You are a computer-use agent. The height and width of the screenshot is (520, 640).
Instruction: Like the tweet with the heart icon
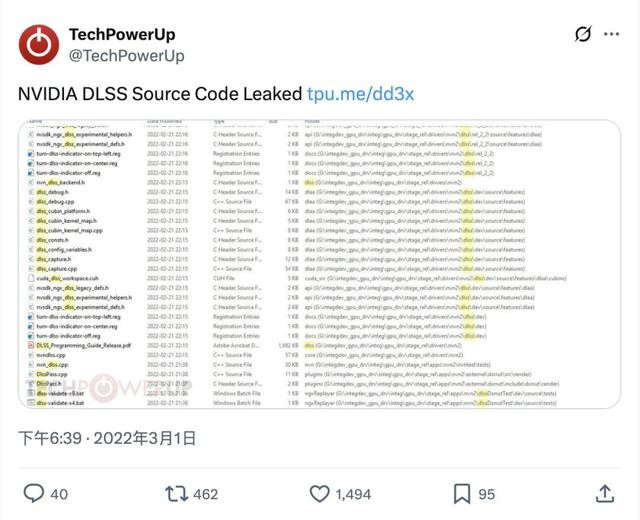point(320,493)
